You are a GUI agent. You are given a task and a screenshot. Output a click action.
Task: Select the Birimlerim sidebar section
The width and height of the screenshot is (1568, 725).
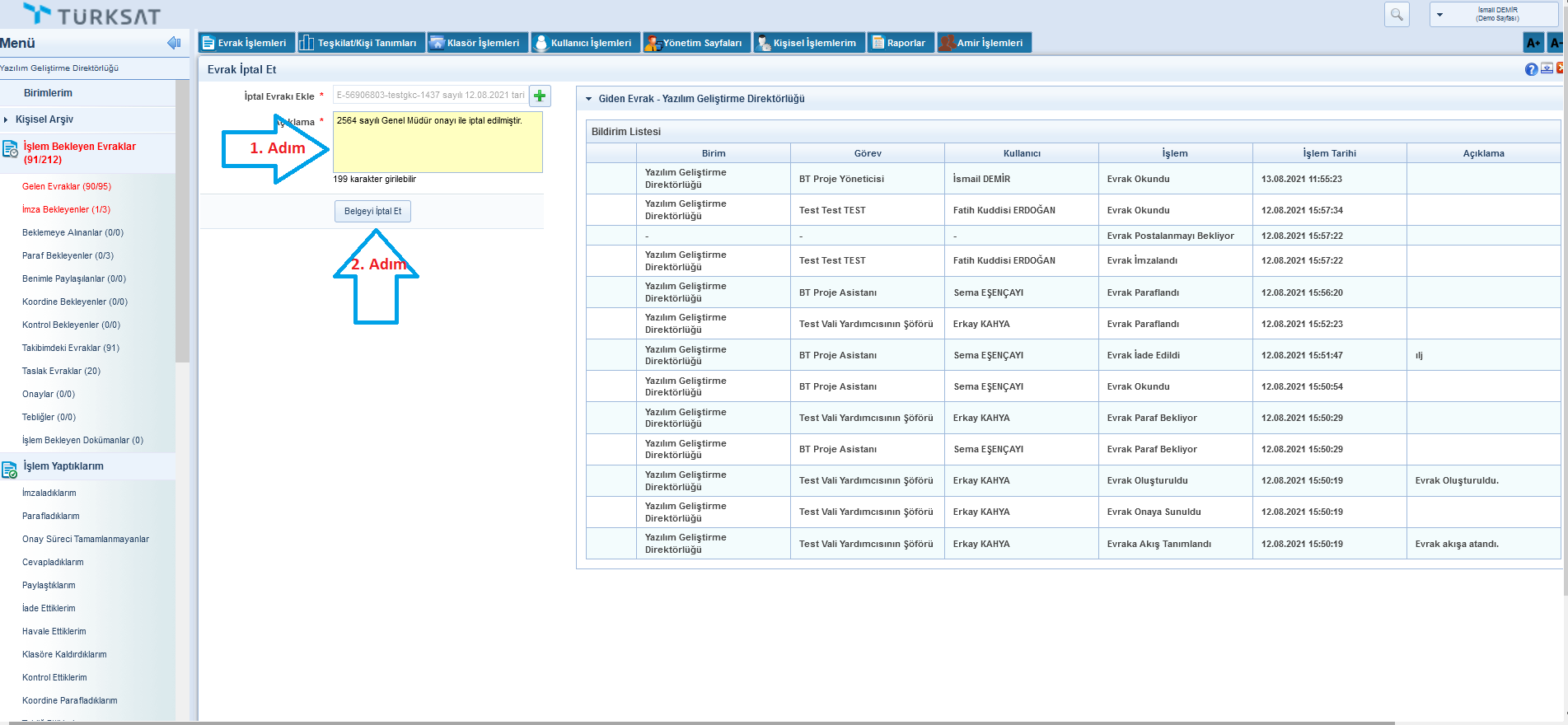tap(48, 93)
